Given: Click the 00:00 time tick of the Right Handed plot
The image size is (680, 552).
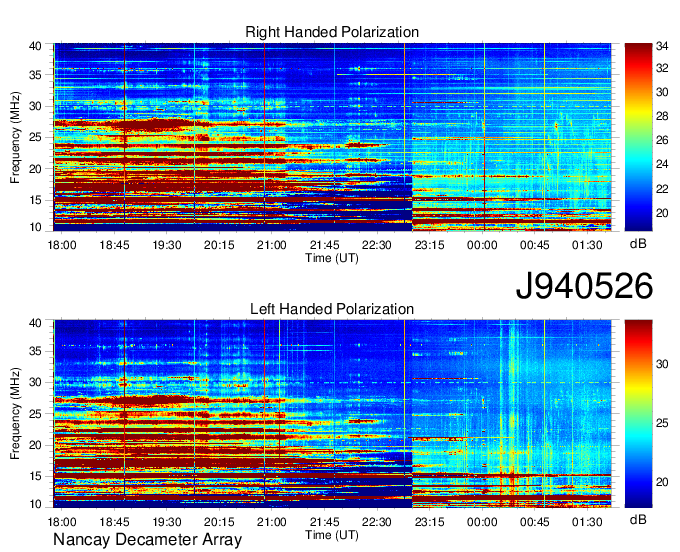Looking at the screenshot, I should coord(482,245).
